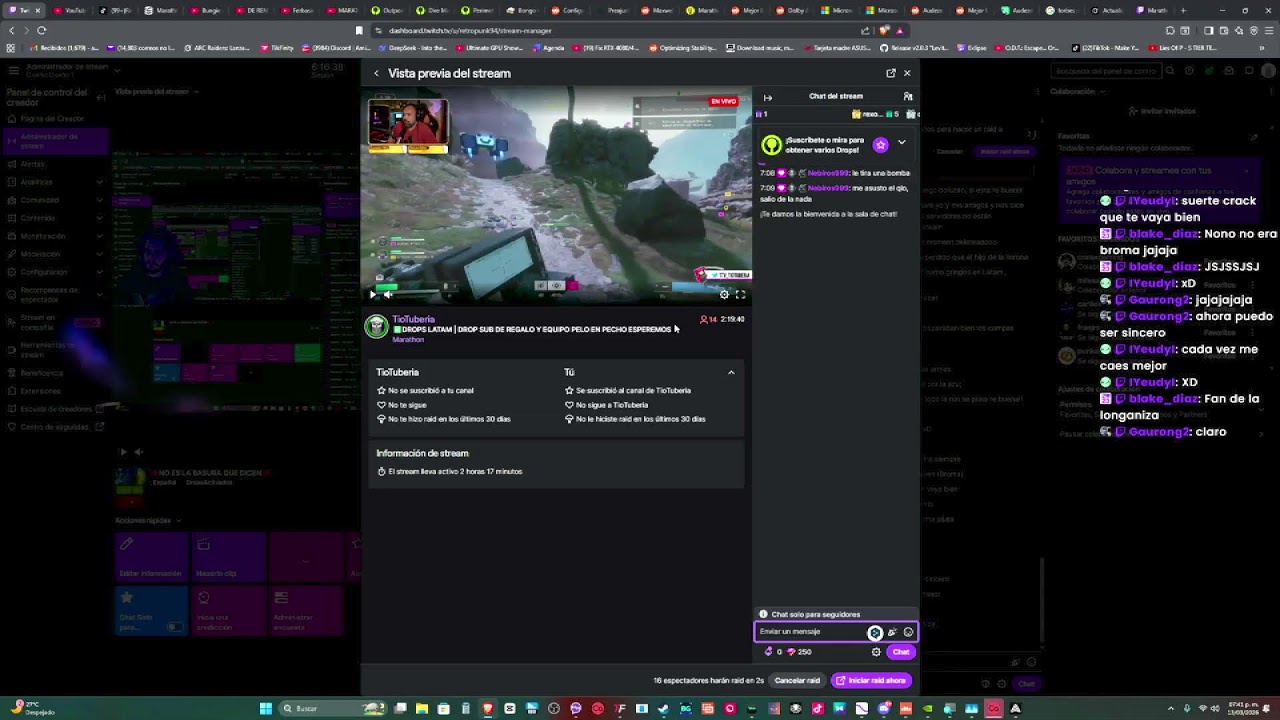
Task: Expand the Monetización sidebar section
Action: [x=56, y=236]
